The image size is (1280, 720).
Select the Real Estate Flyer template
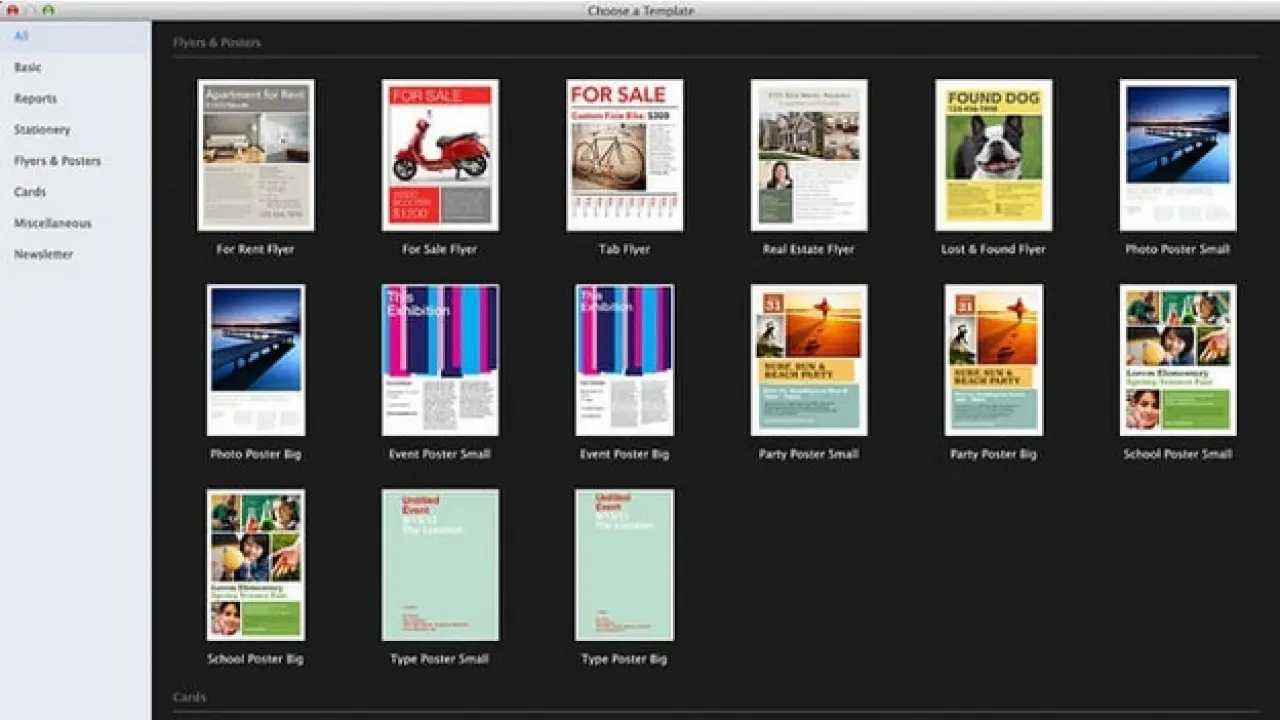(x=809, y=155)
